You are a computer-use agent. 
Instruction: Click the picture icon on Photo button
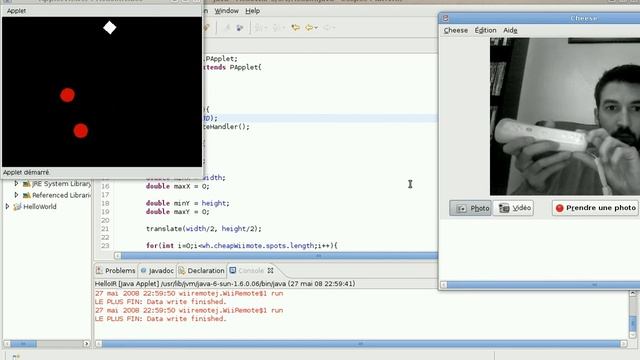461,209
